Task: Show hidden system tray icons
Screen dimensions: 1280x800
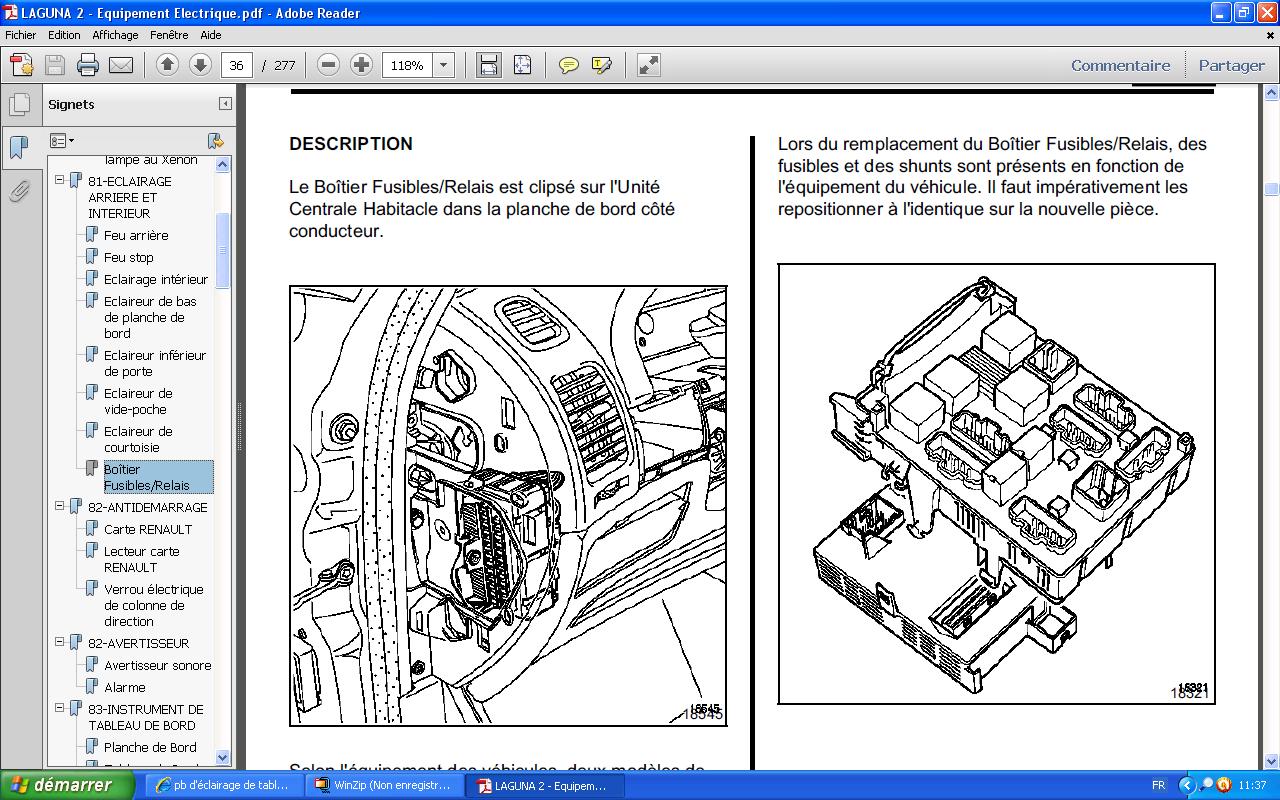Action: coord(1187,785)
